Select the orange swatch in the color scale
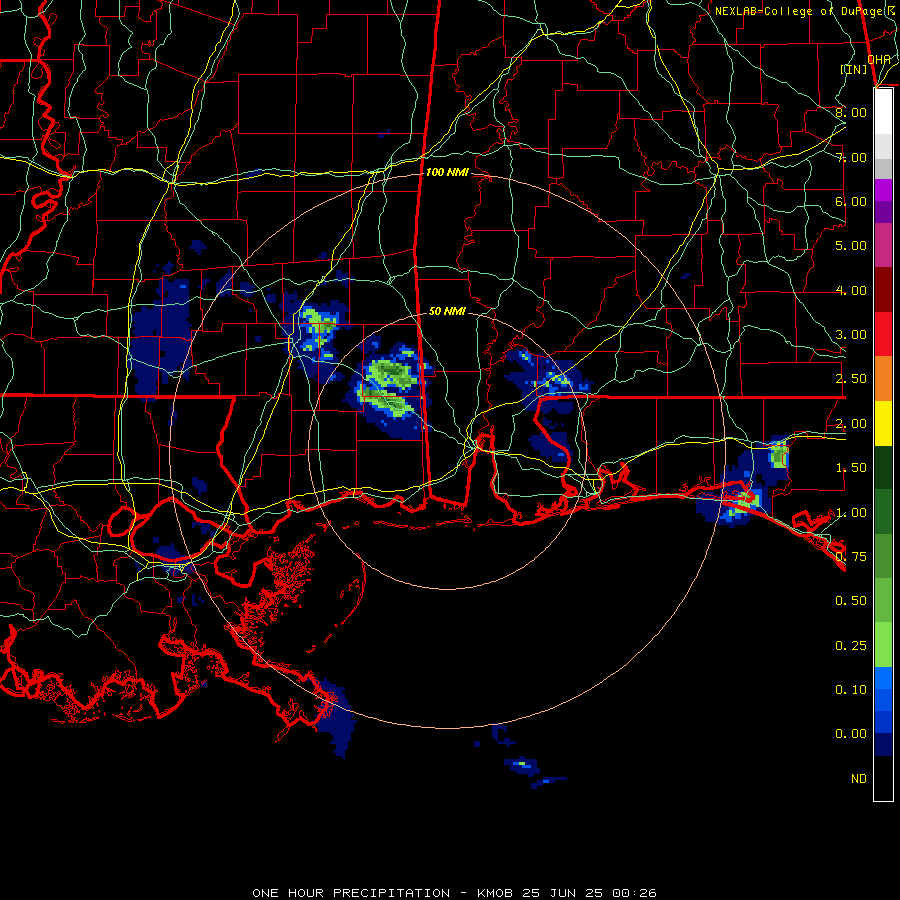900x900 pixels. tap(883, 379)
